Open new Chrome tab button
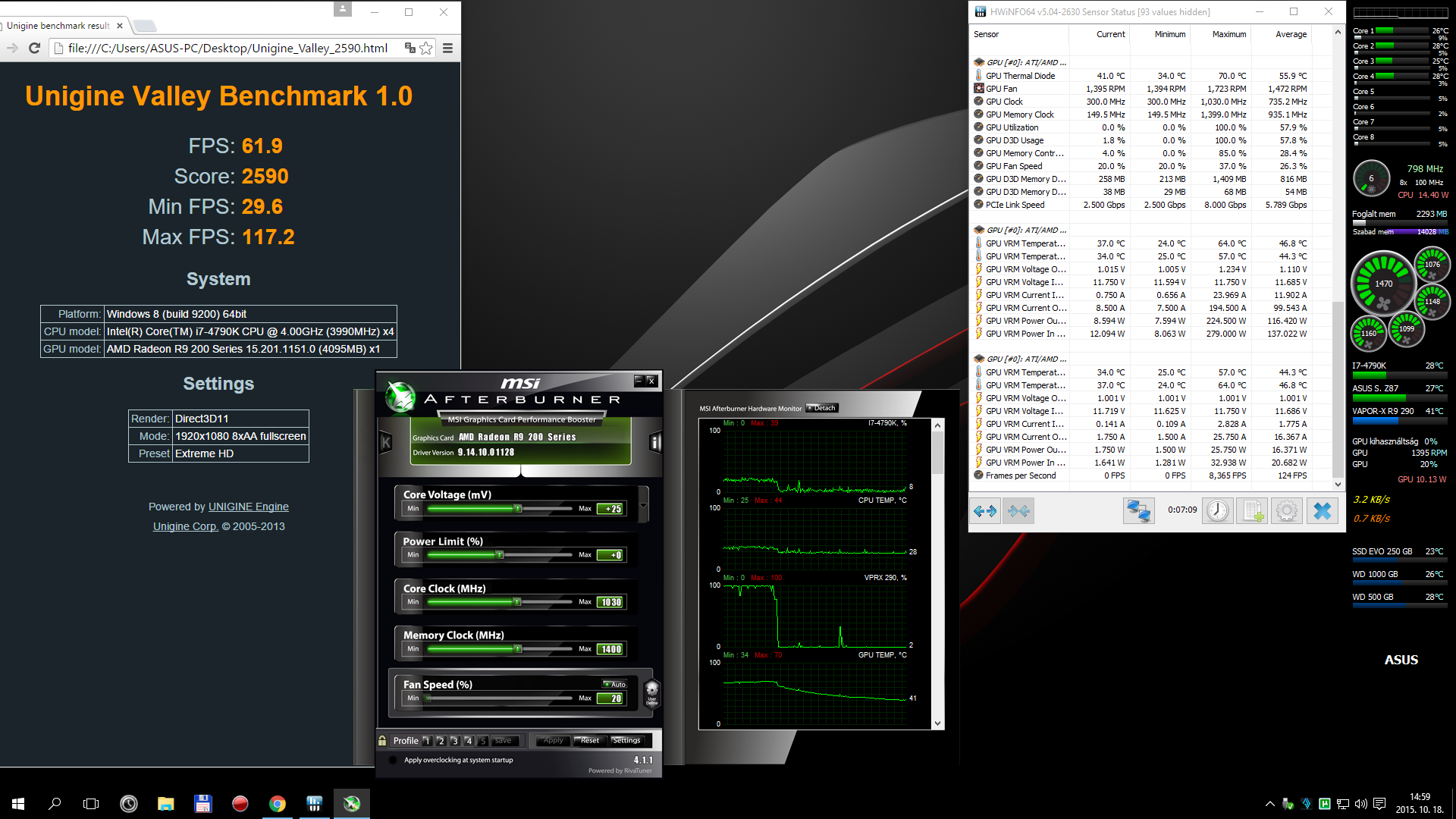The width and height of the screenshot is (1456, 819). tap(145, 26)
